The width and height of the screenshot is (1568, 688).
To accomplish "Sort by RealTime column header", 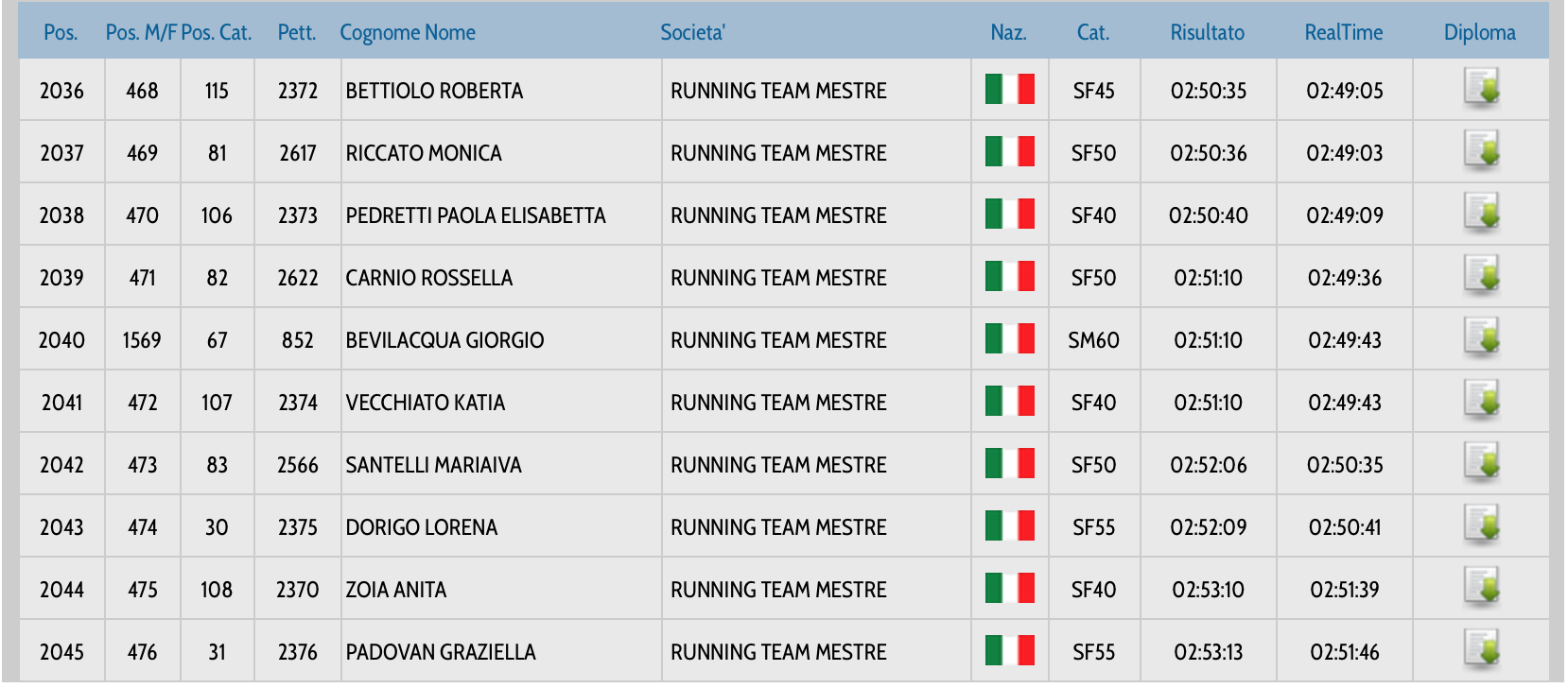I will tap(1343, 32).
